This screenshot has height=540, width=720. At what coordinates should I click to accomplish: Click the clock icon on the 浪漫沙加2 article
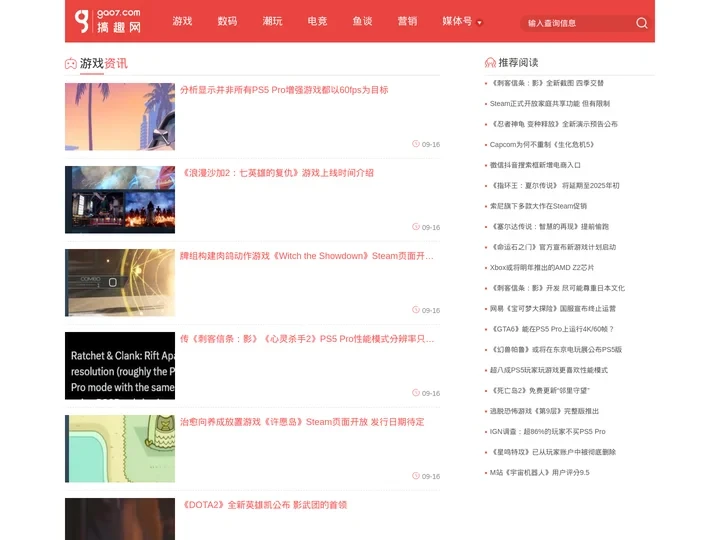(416, 227)
